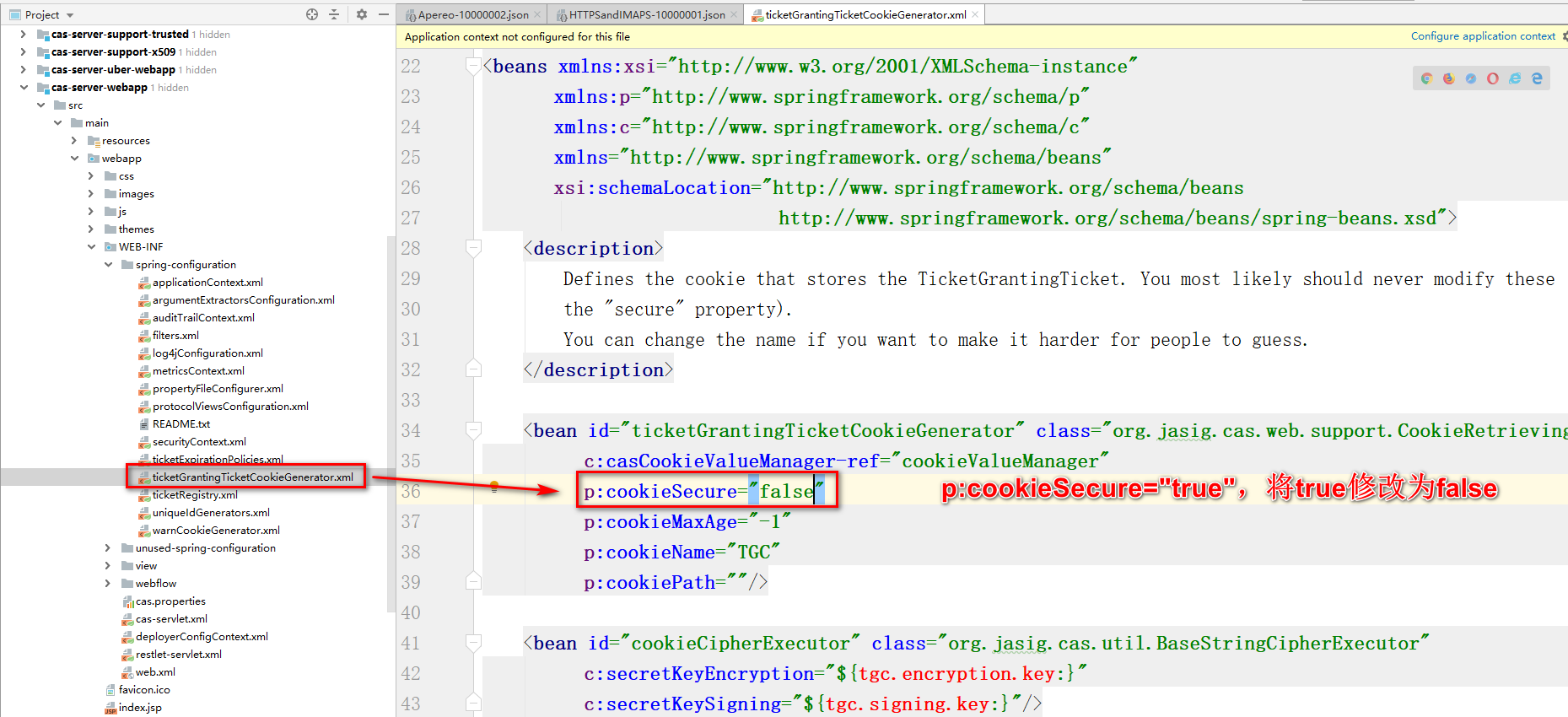This screenshot has width=1568, height=717.
Task: Click the Configure application context link
Action: (1482, 36)
